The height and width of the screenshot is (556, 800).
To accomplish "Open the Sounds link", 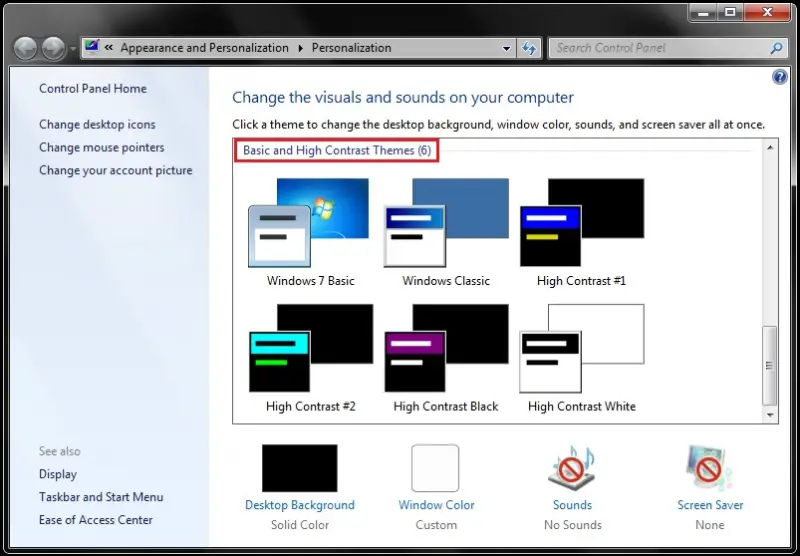I will pyautogui.click(x=572, y=505).
